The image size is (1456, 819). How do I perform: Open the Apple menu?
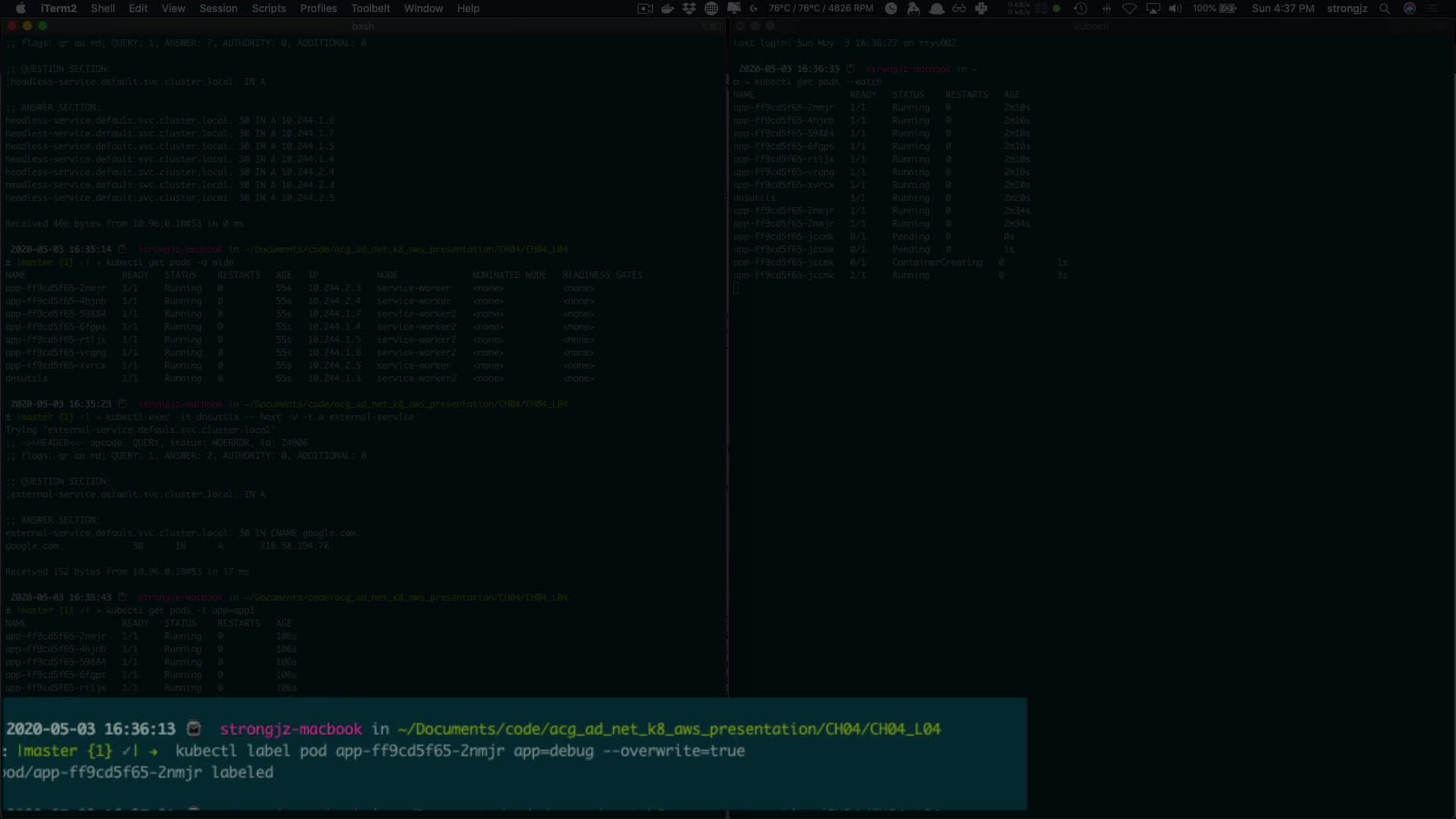coord(20,8)
